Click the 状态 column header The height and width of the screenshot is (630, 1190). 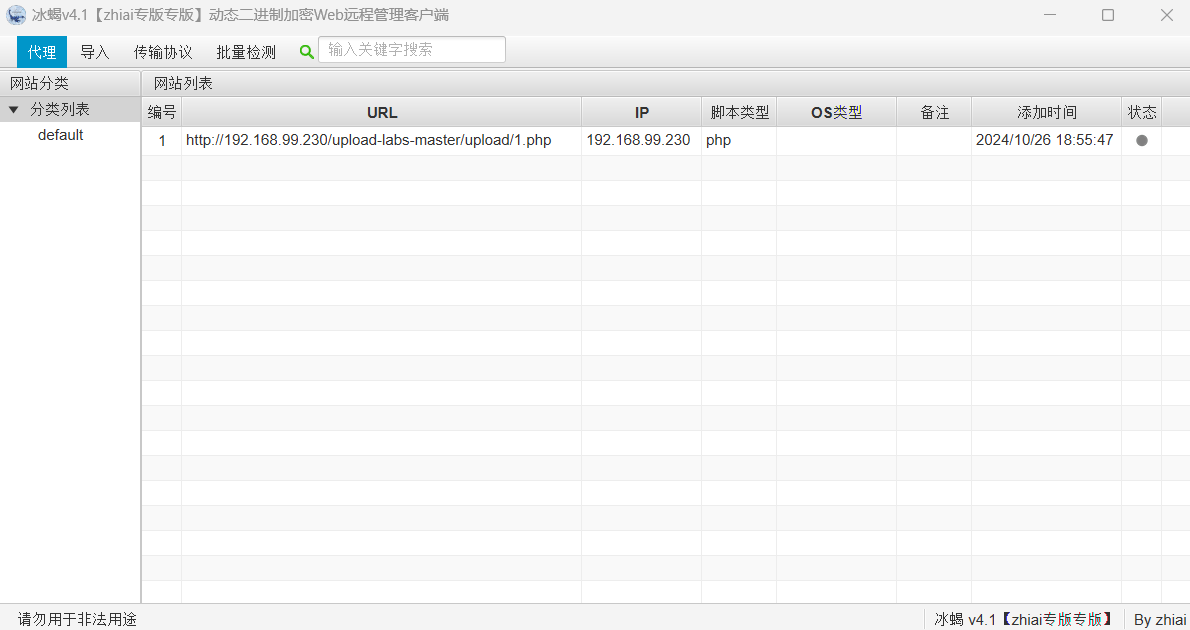click(x=1141, y=111)
